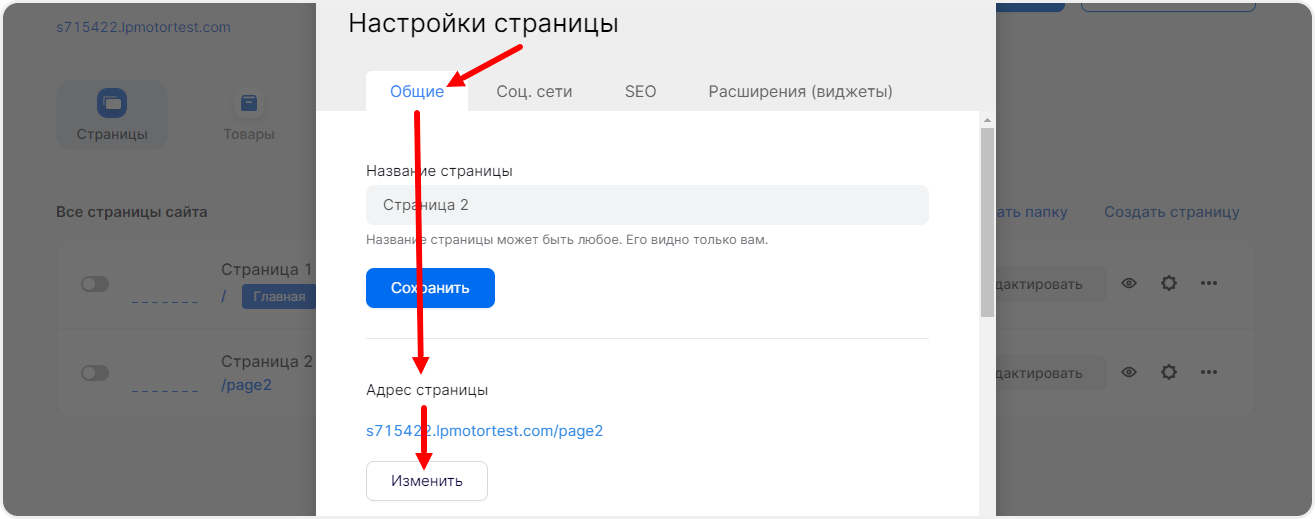Image resolution: width=1315 pixels, height=519 pixels.
Task: Toggle the switch for Страница 2
Action: click(x=95, y=373)
